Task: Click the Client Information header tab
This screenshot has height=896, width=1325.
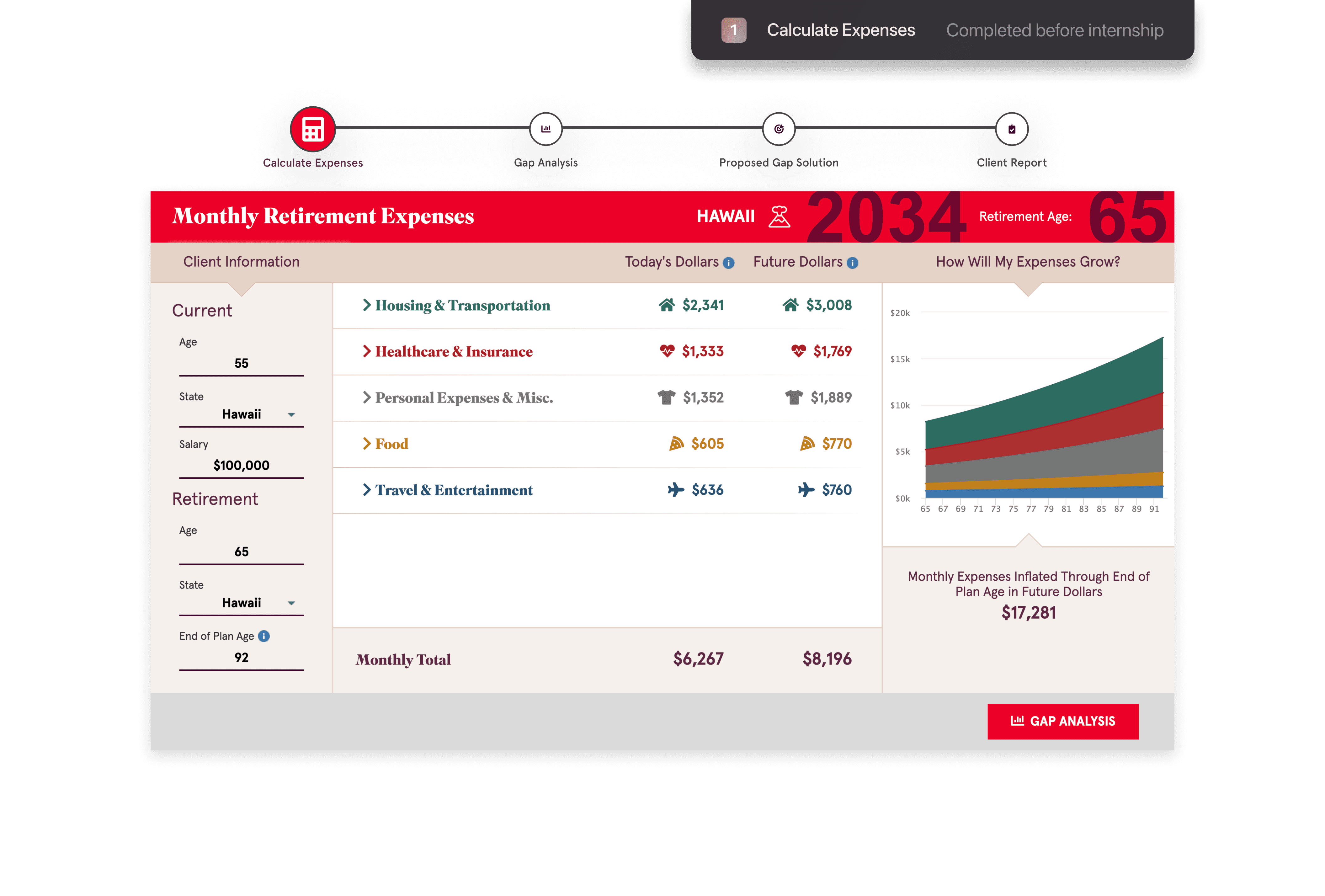Action: point(241,262)
